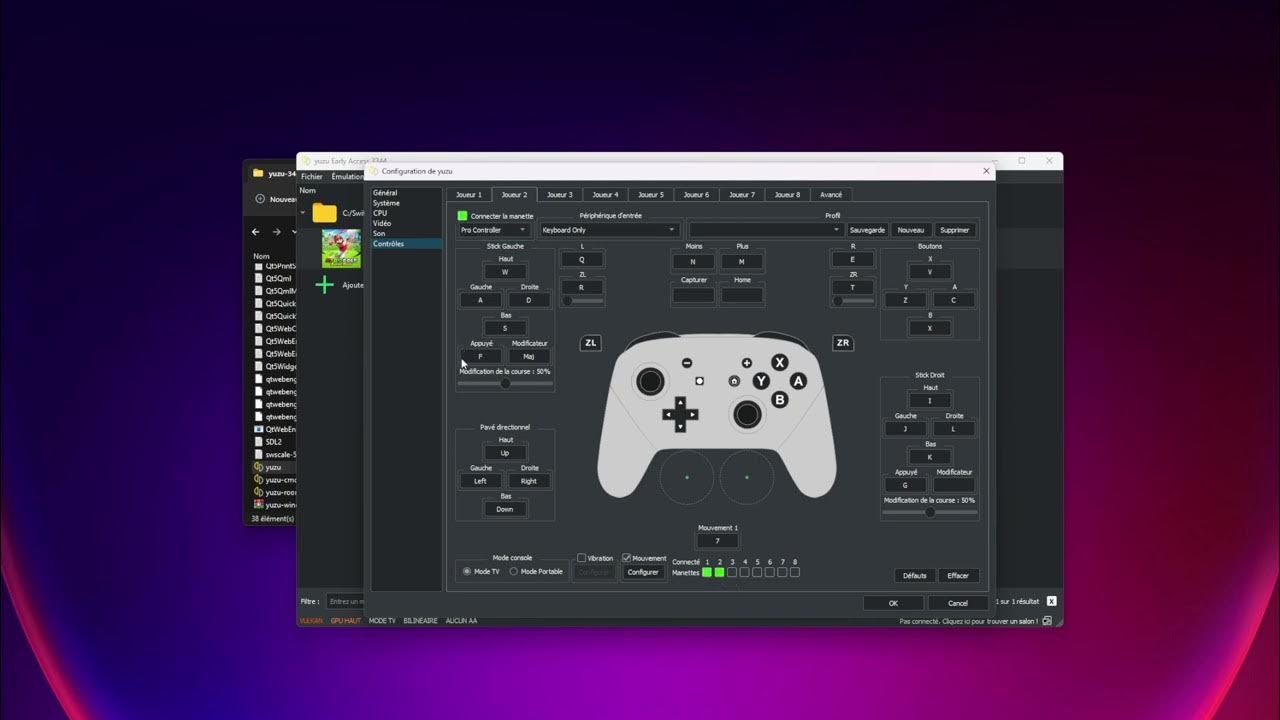Click the Mouvement 1 key field showing 7
The image size is (1280, 720).
pos(717,541)
